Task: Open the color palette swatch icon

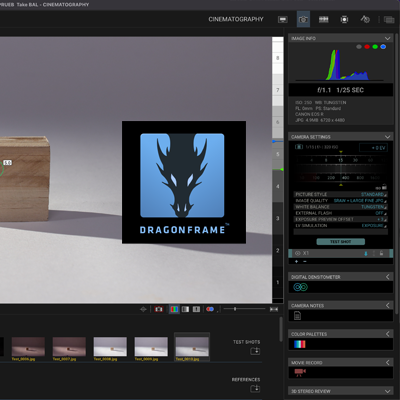Action: point(300,344)
